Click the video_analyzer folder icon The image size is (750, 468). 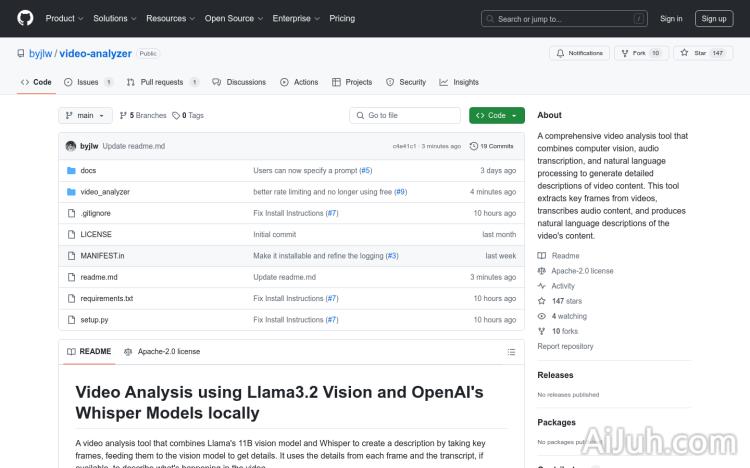71,192
